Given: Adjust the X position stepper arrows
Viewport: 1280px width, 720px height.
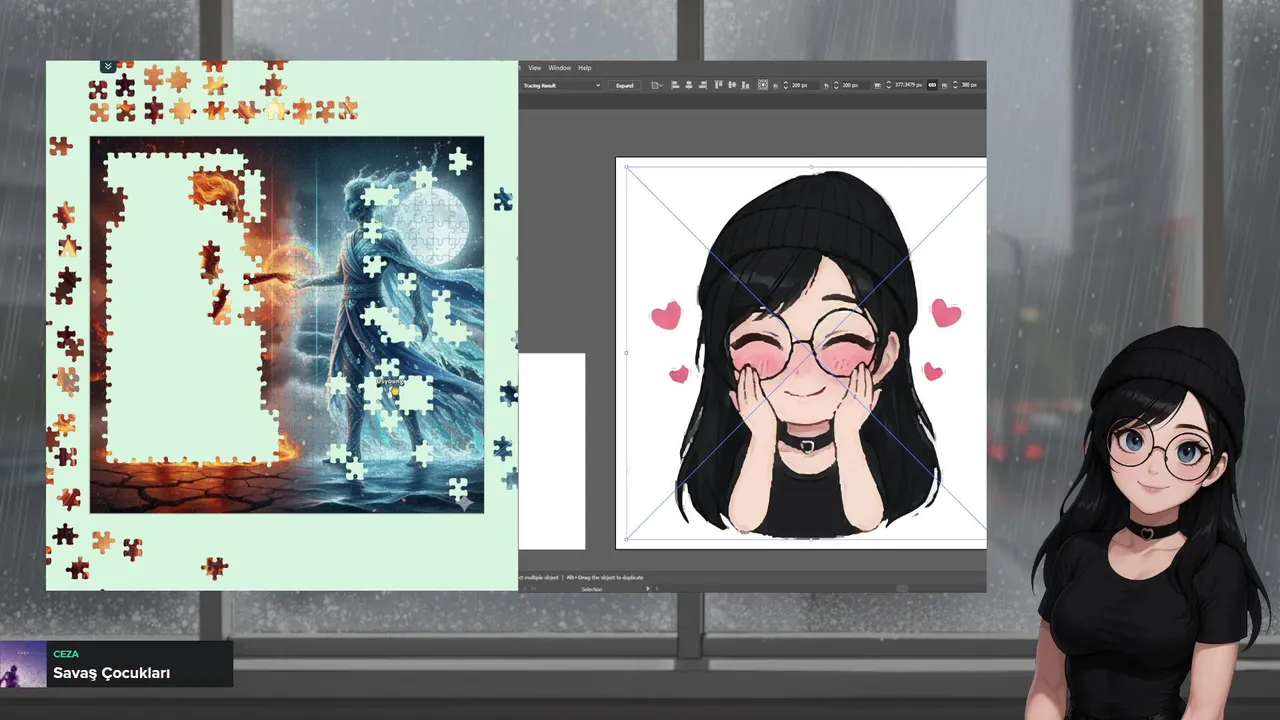Looking at the screenshot, I should click(786, 85).
